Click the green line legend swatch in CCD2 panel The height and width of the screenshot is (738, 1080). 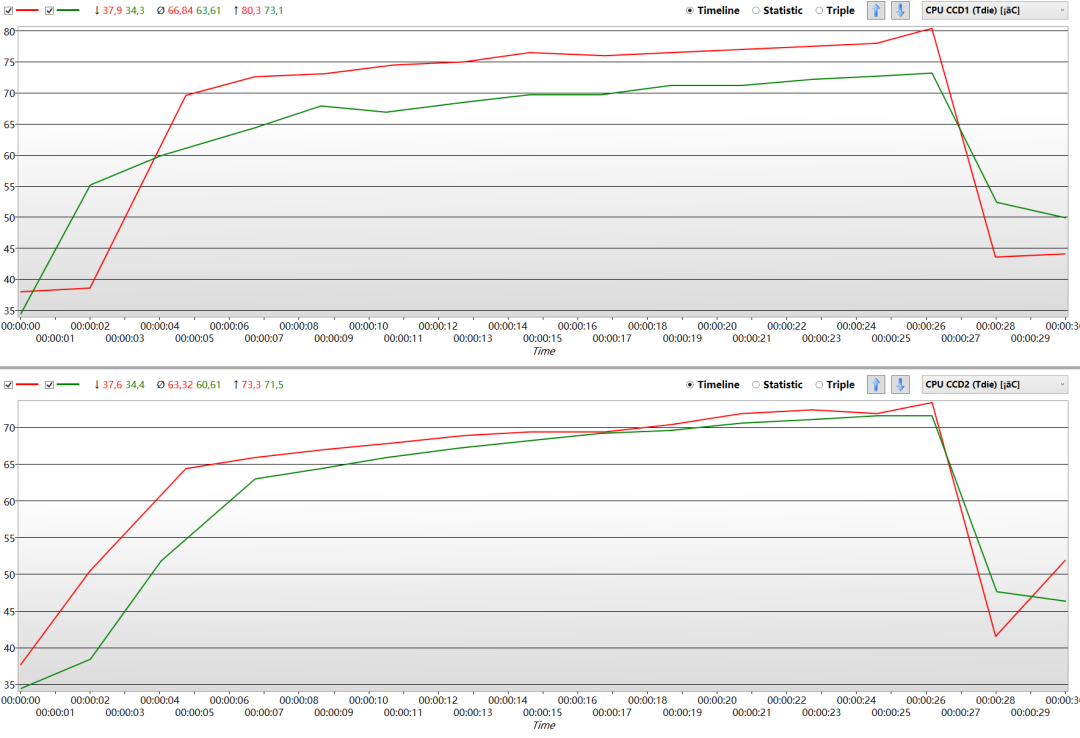69,384
